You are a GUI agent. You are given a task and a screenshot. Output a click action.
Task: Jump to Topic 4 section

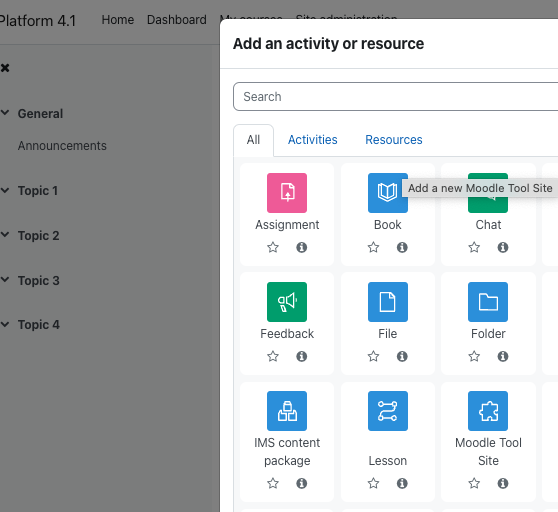39,325
